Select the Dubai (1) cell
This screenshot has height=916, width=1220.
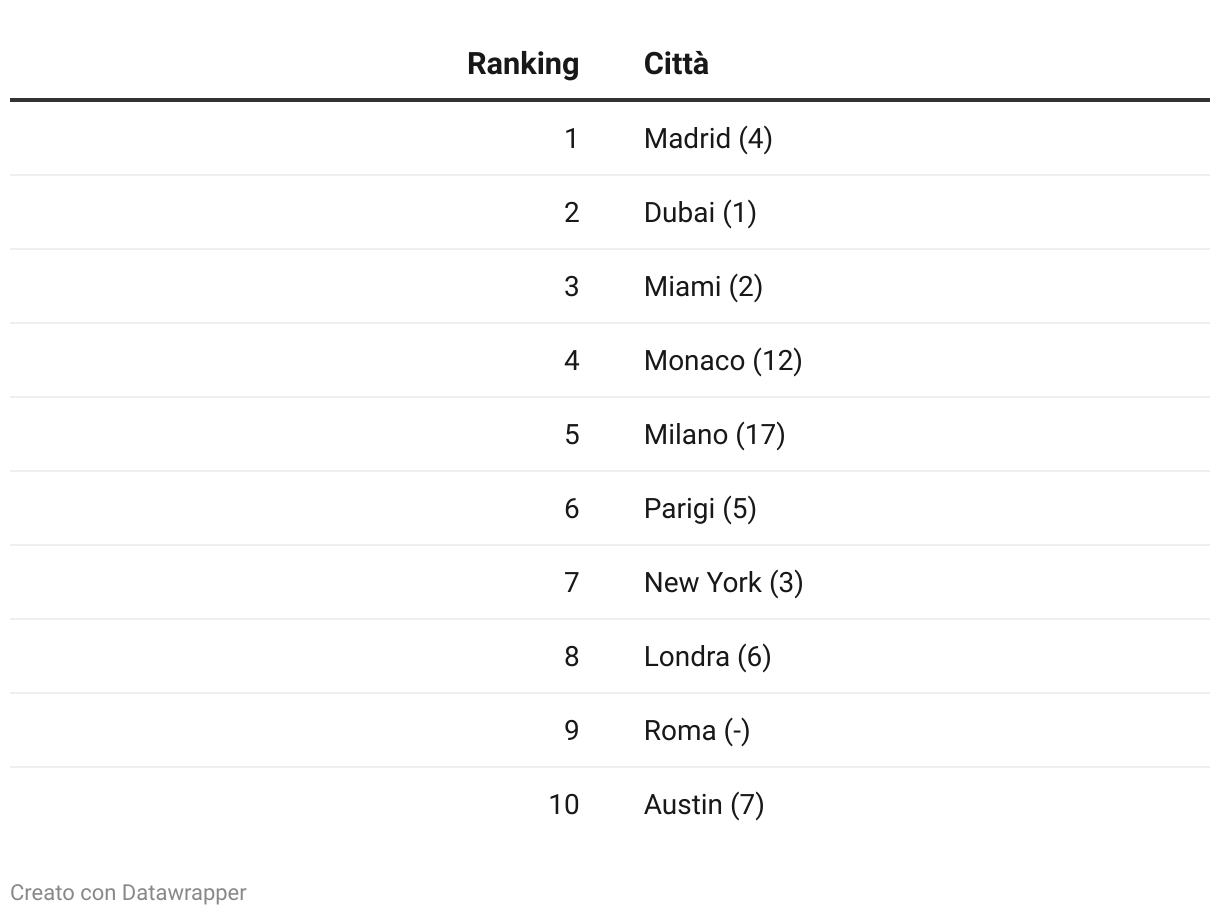click(700, 212)
